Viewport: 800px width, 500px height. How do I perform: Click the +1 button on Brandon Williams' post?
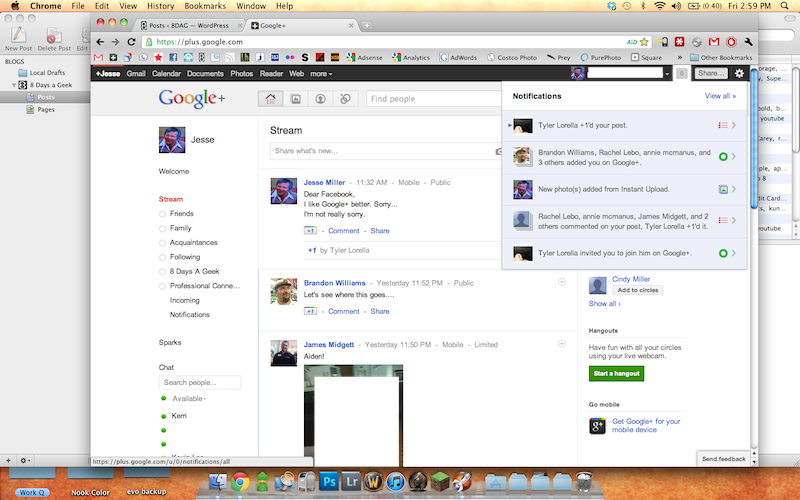[x=310, y=311]
